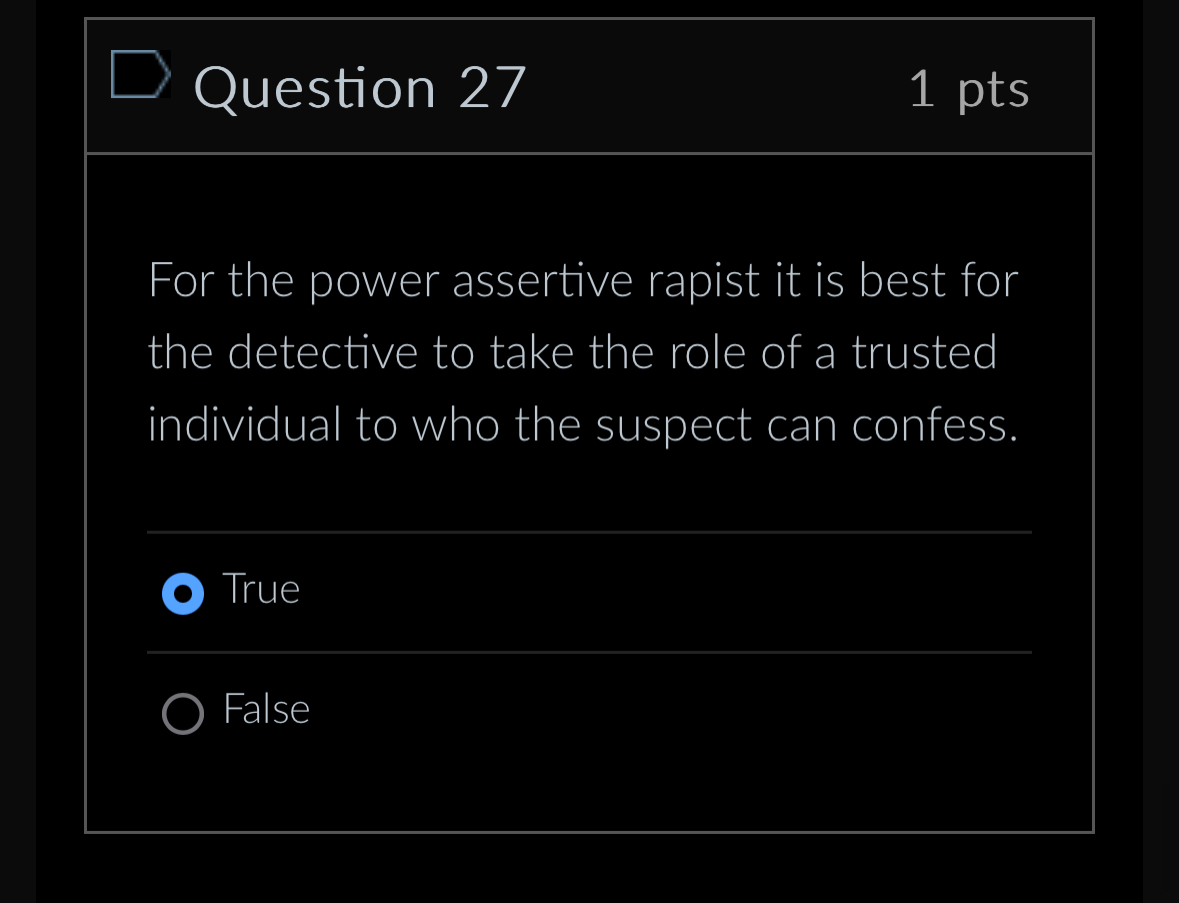Click the filled blue radio indicator
The width and height of the screenshot is (1179, 903).
183,593
